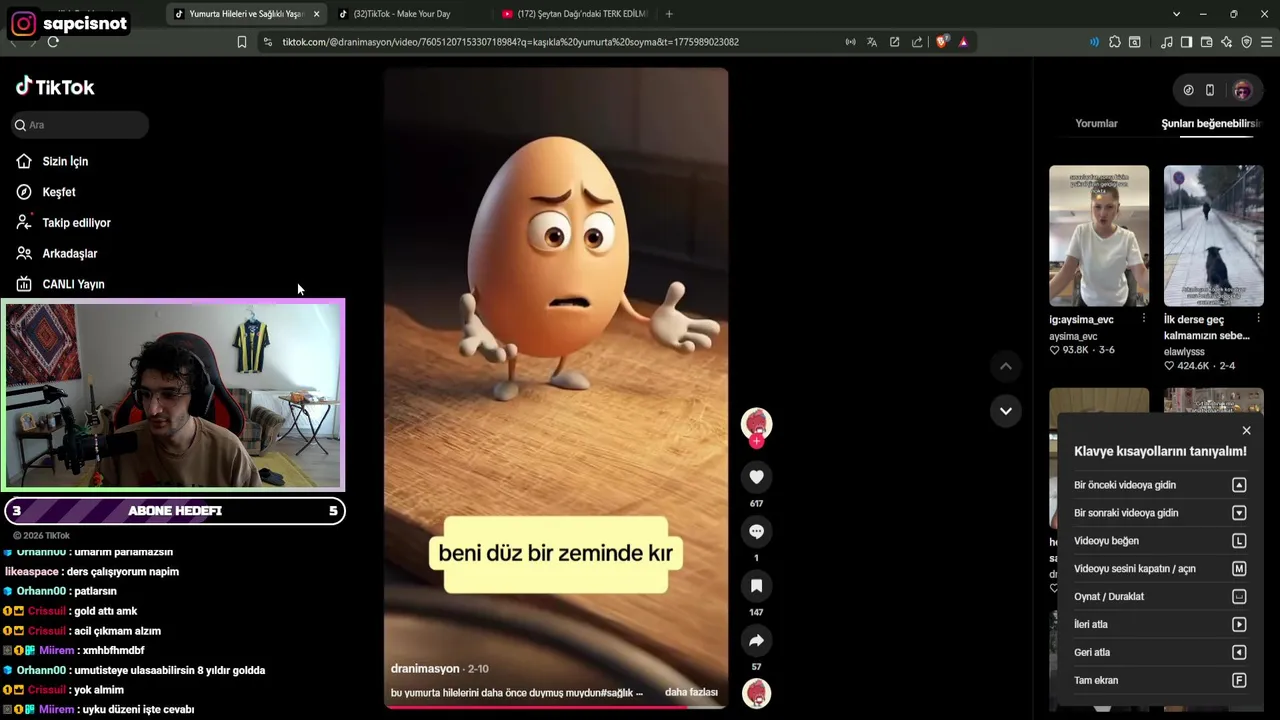The image size is (1280, 720).
Task: Open CANLI Yayın section
Action: tap(60, 284)
